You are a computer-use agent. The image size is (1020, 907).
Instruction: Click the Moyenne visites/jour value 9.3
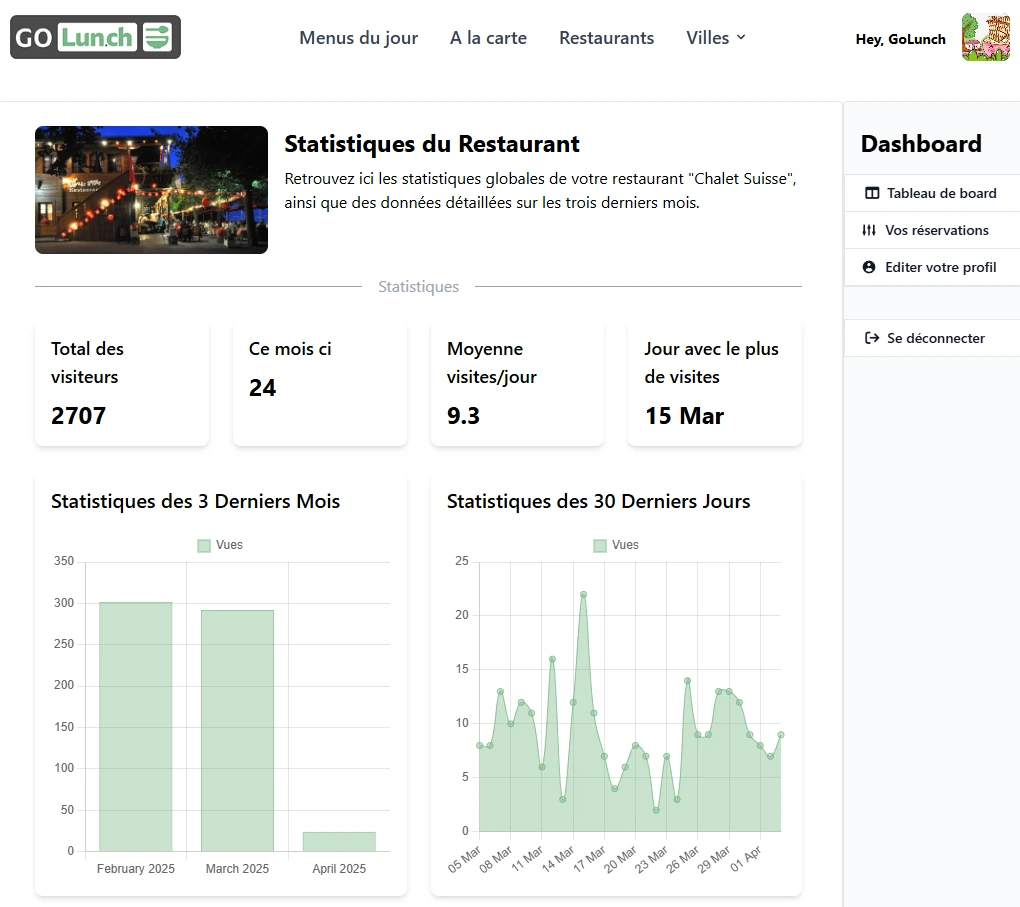pyautogui.click(x=463, y=416)
